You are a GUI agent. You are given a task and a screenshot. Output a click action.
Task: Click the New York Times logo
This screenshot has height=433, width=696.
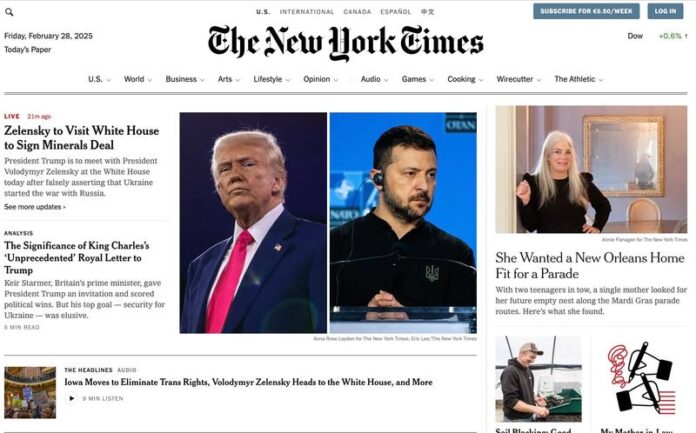click(x=346, y=43)
